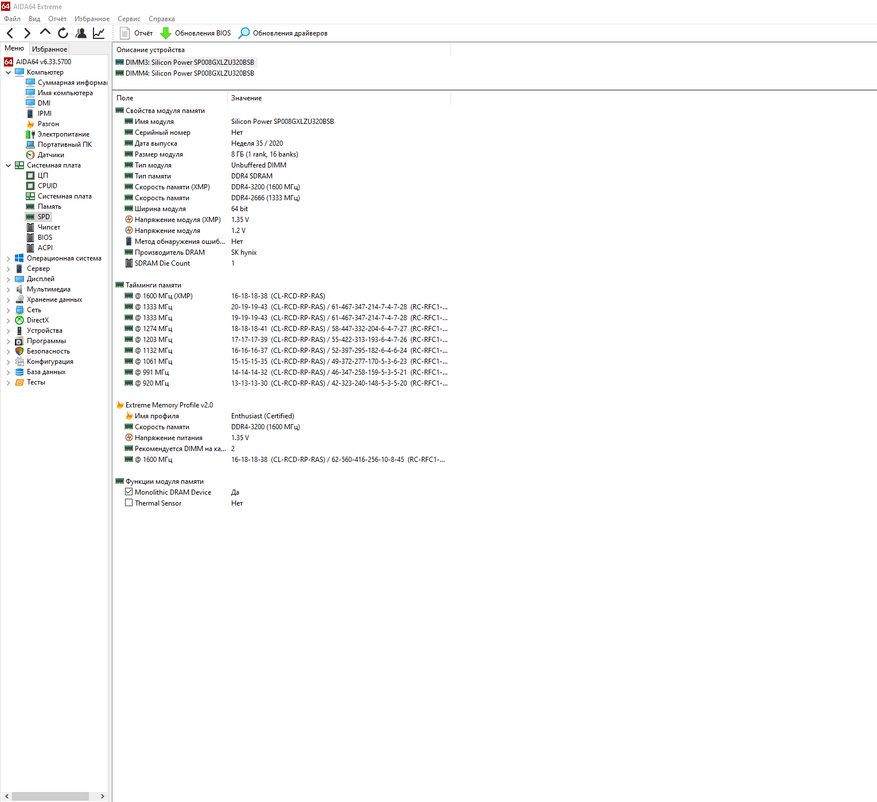Click the Отчёт toolbar button
Viewport: 877px width, 802px height.
[x=136, y=33]
